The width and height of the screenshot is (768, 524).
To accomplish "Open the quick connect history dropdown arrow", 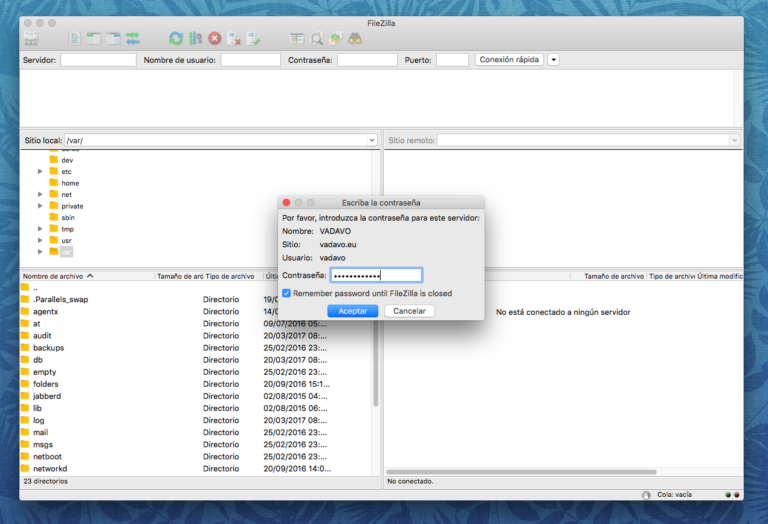I will click(x=553, y=60).
